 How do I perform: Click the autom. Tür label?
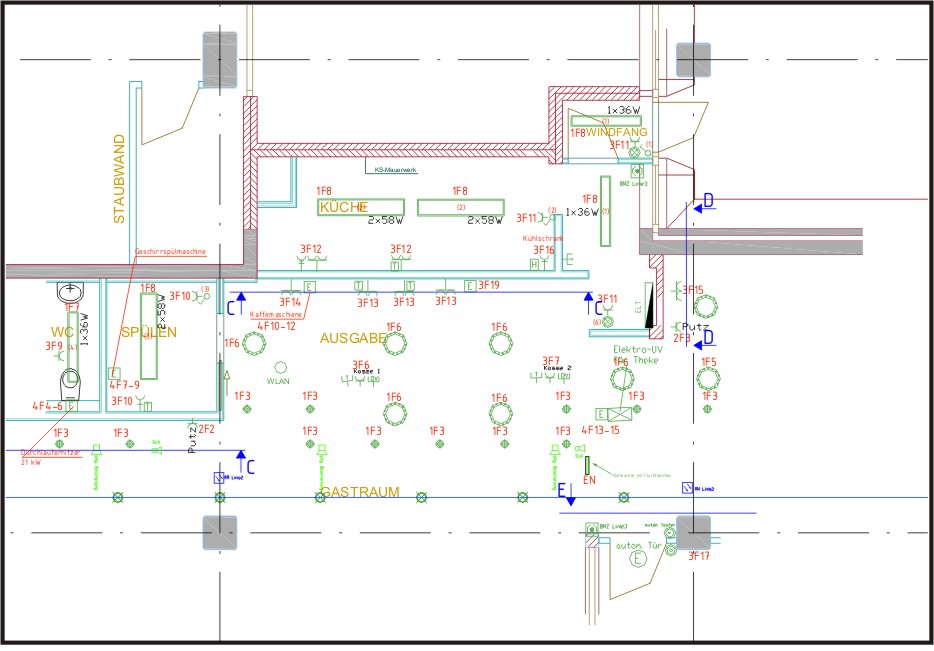tap(639, 546)
